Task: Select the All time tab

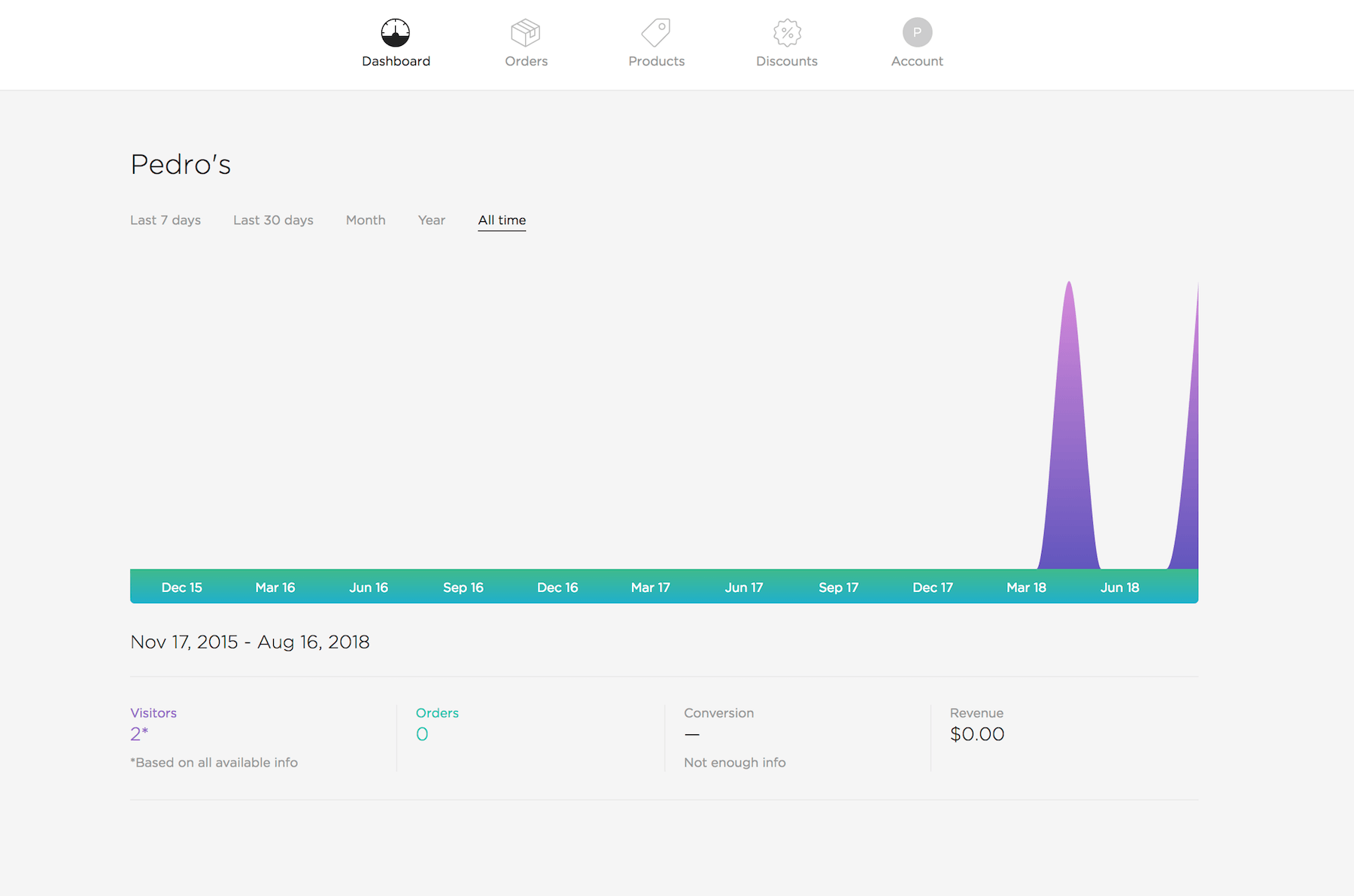Action: tap(502, 220)
